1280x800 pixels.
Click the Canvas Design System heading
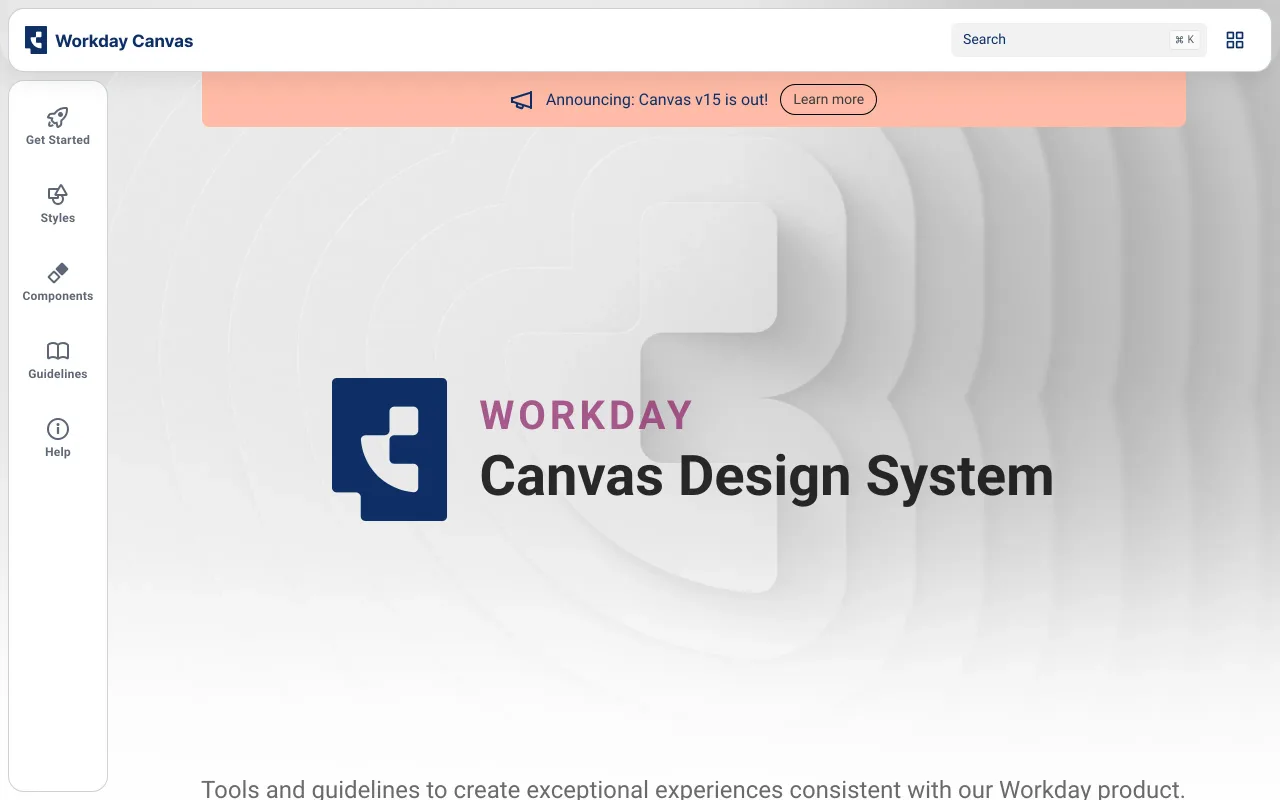coord(767,477)
